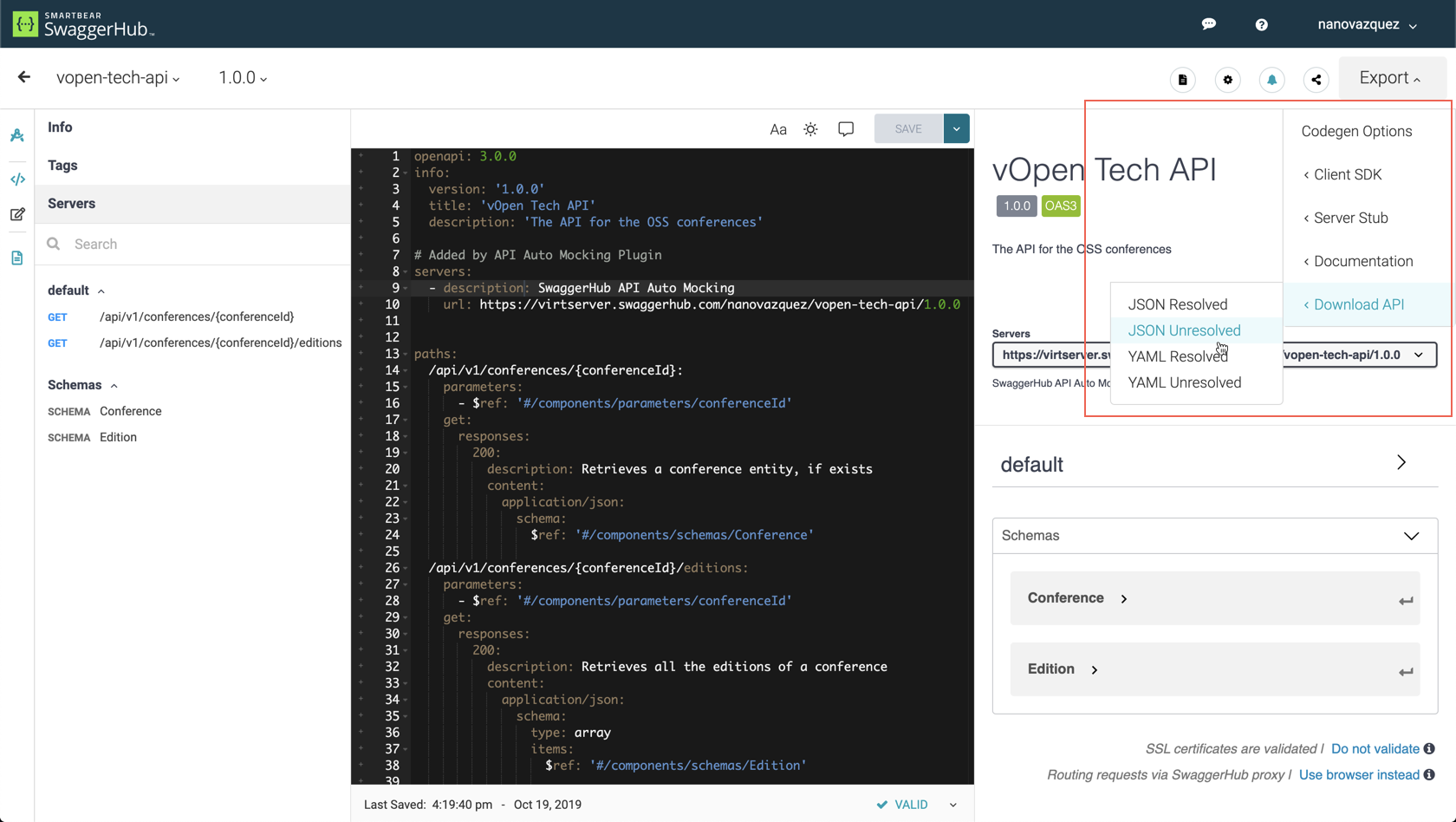Click the Conference schema return arrow icon

point(1406,600)
